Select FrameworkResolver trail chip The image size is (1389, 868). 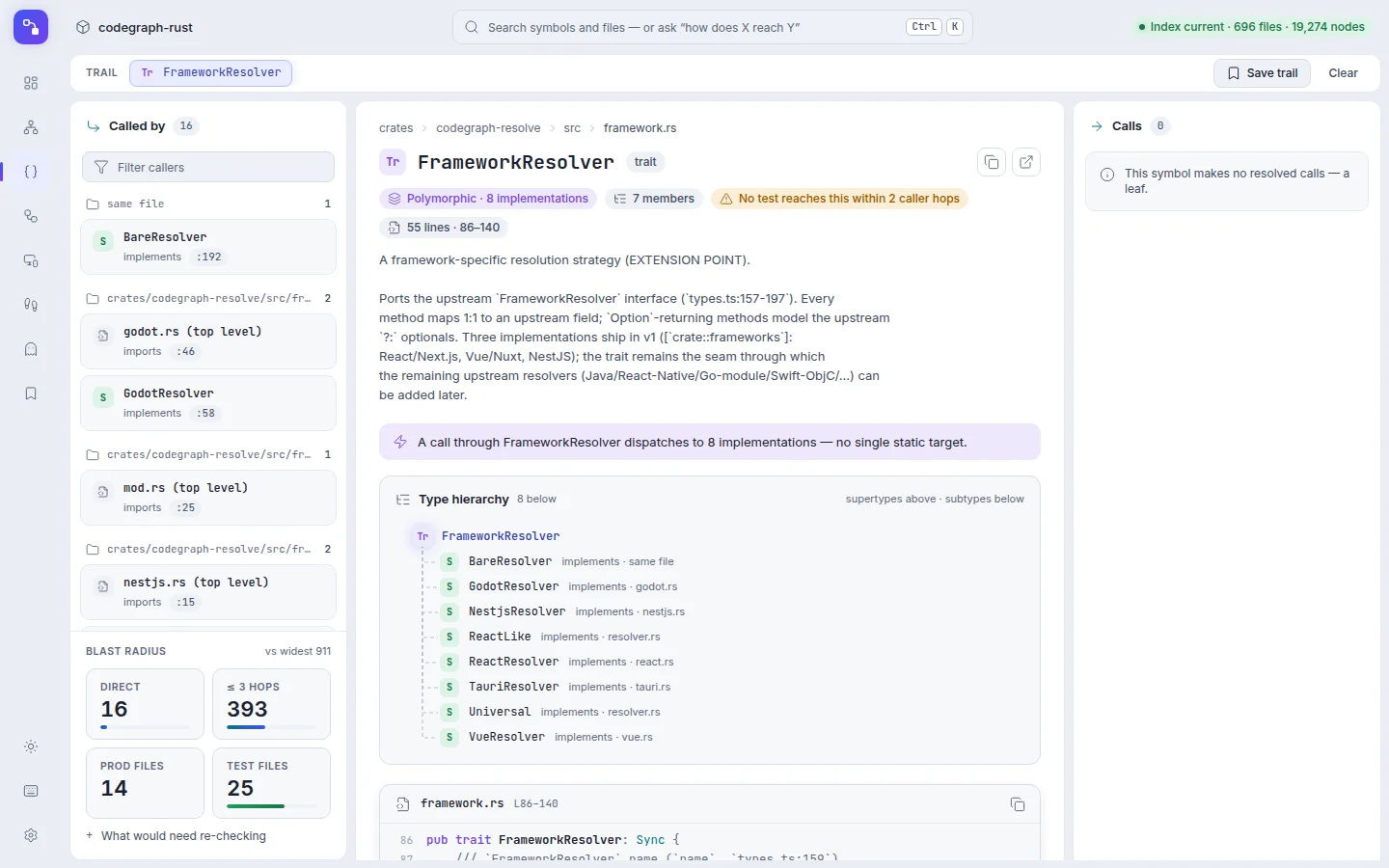coord(211,72)
